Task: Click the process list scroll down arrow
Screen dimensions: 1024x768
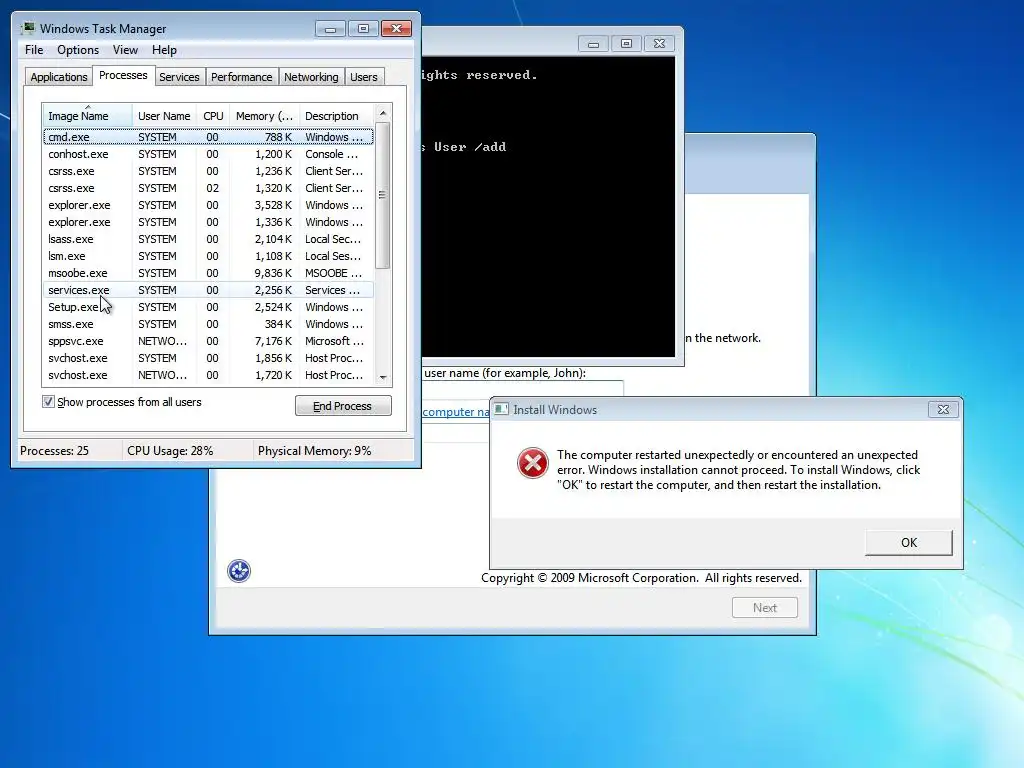Action: pos(383,377)
